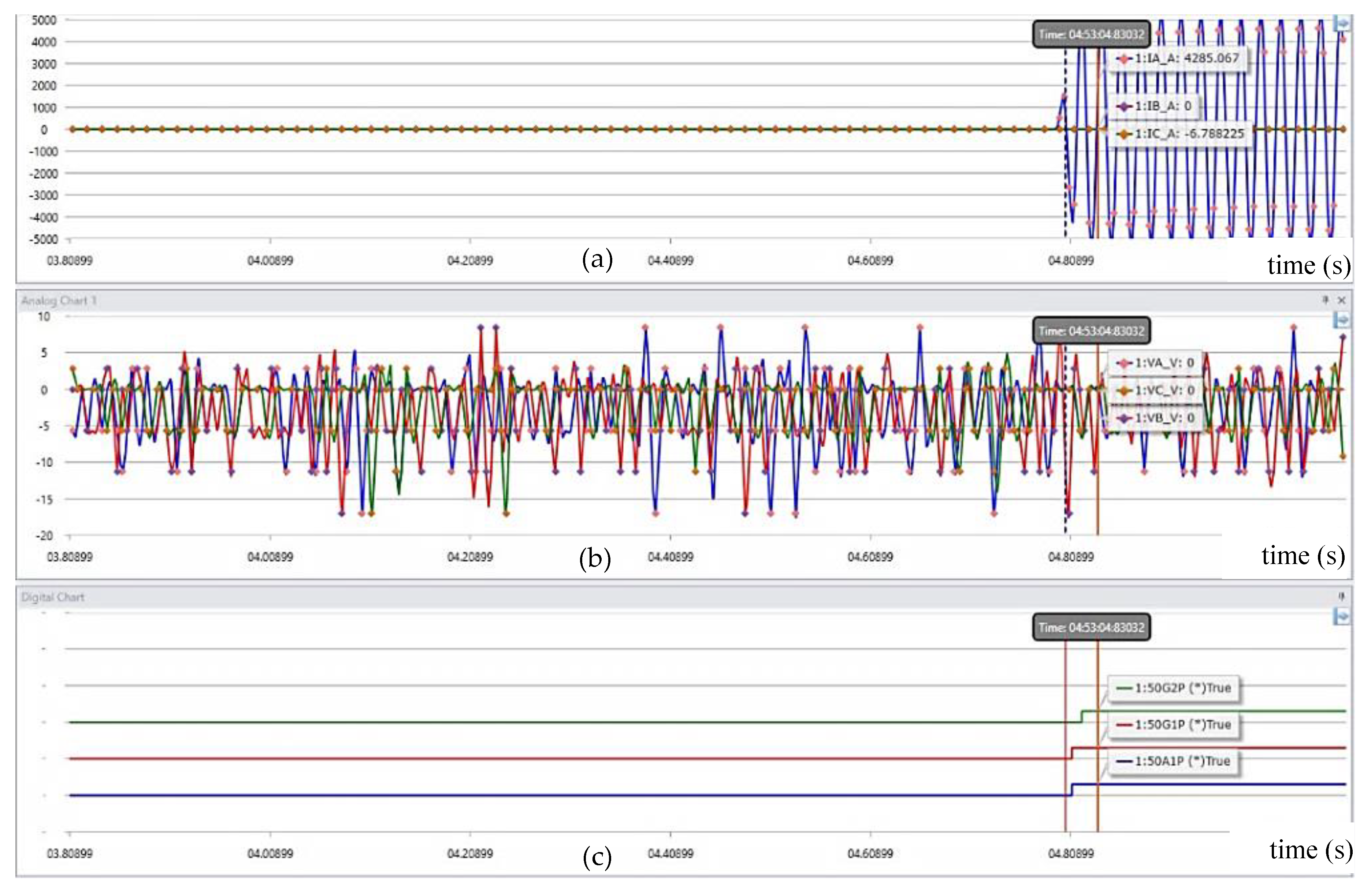Click 04.80899 on the current chart's time axis
Viewport: 1371px width, 896px height.
(x=1071, y=261)
